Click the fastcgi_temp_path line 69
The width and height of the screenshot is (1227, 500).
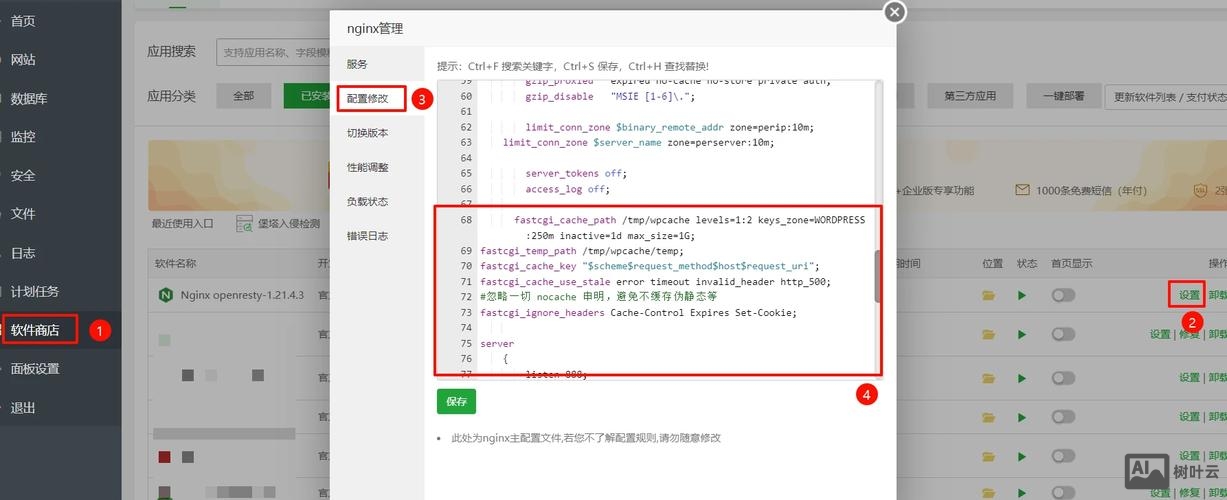tap(581, 251)
